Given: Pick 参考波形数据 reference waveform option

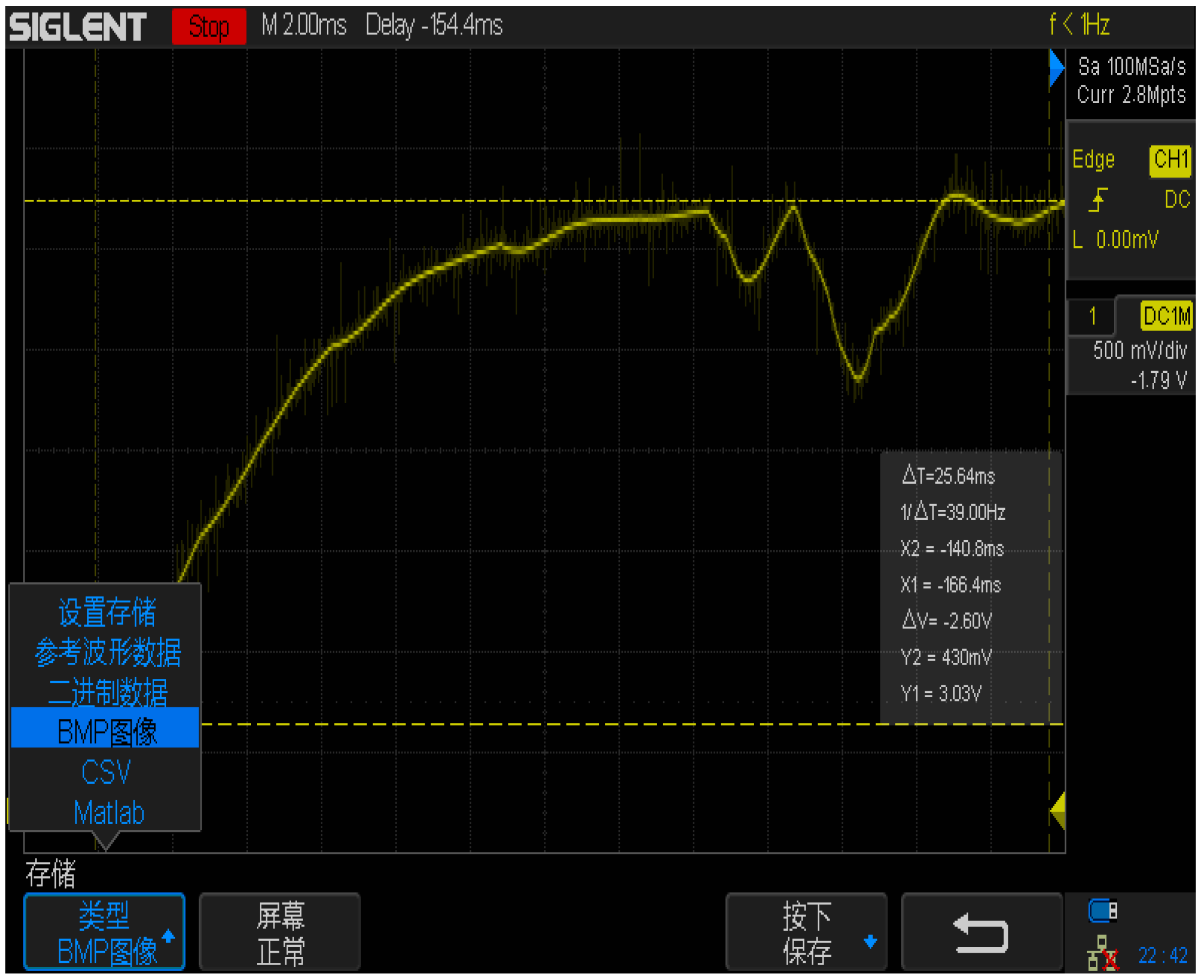Looking at the screenshot, I should click(x=107, y=652).
